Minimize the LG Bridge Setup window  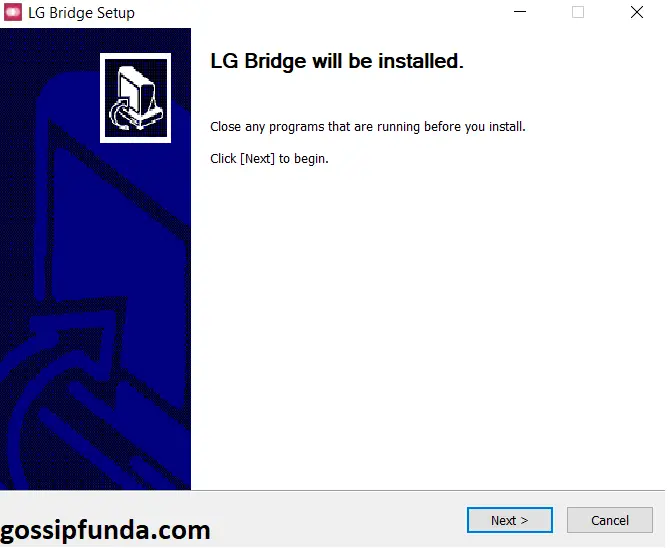tap(520, 12)
